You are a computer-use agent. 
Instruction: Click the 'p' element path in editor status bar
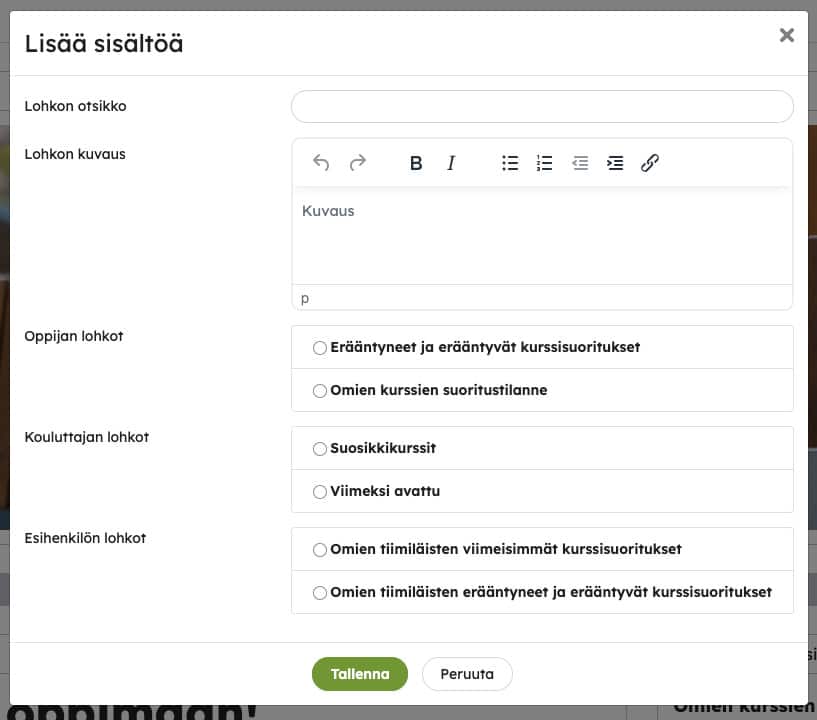point(305,299)
